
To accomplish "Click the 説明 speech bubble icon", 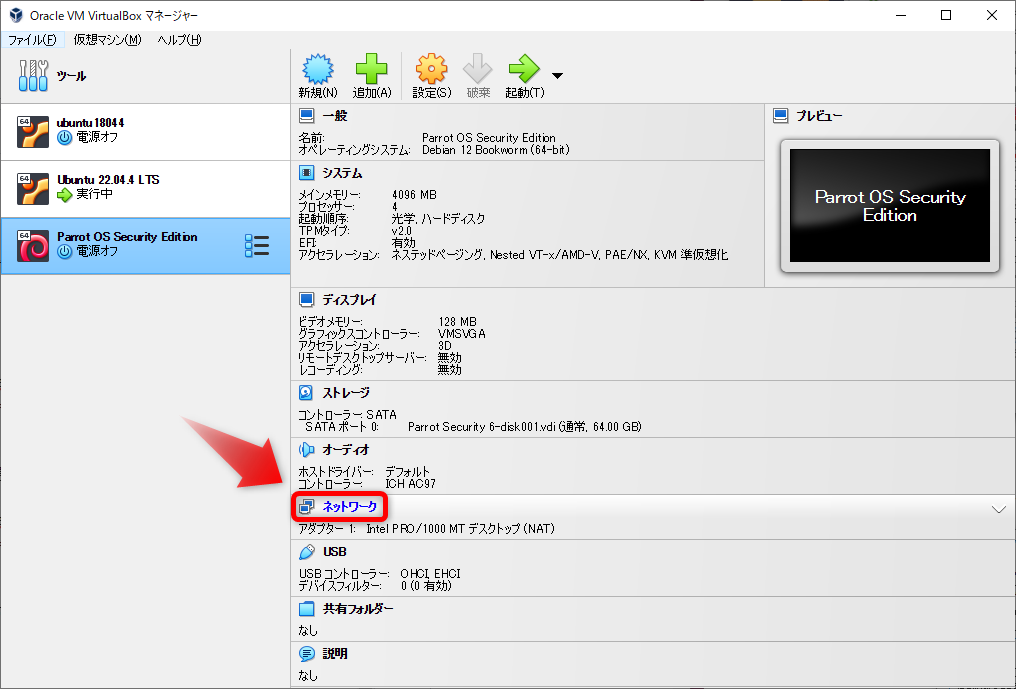I will pos(306,653).
